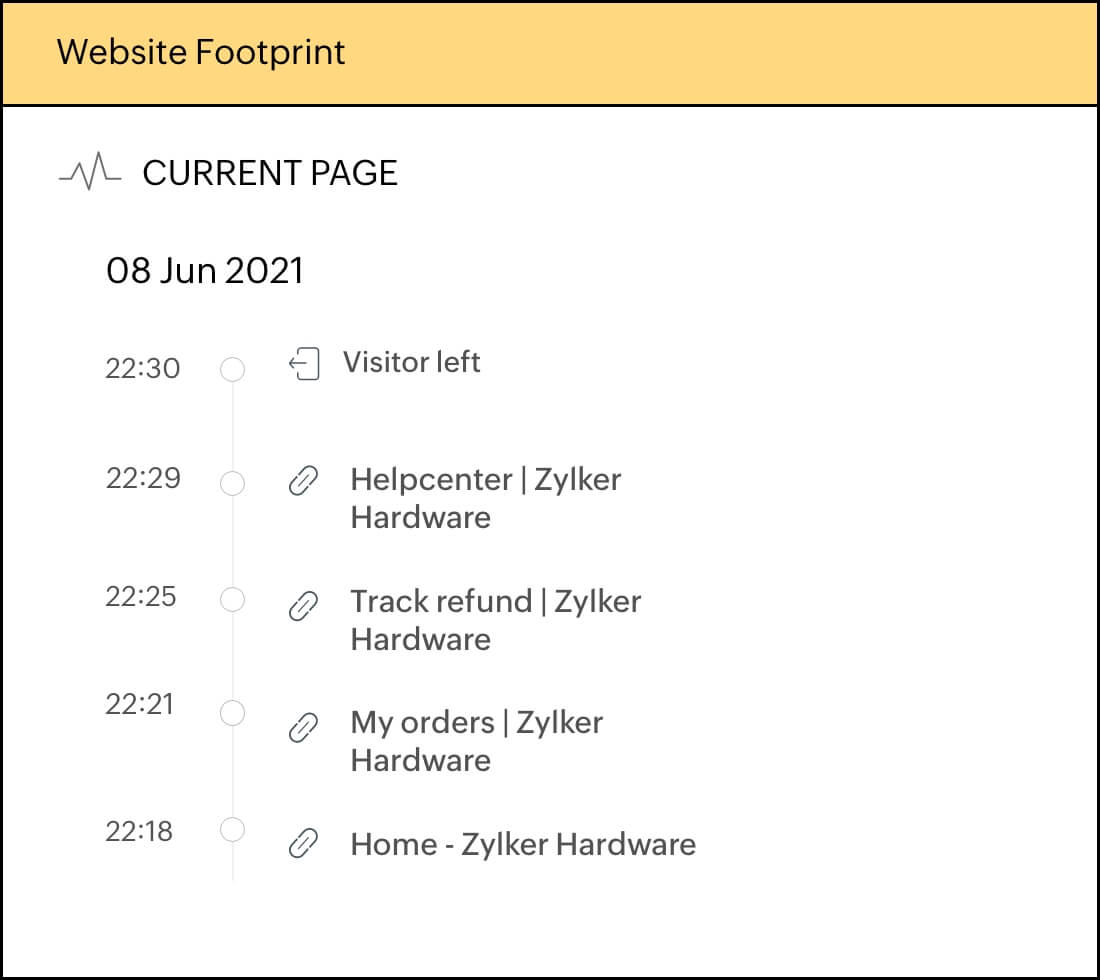Viewport: 1100px width, 980px height.
Task: Click the exit icon beside Visitor left
Action: pyautogui.click(x=304, y=365)
